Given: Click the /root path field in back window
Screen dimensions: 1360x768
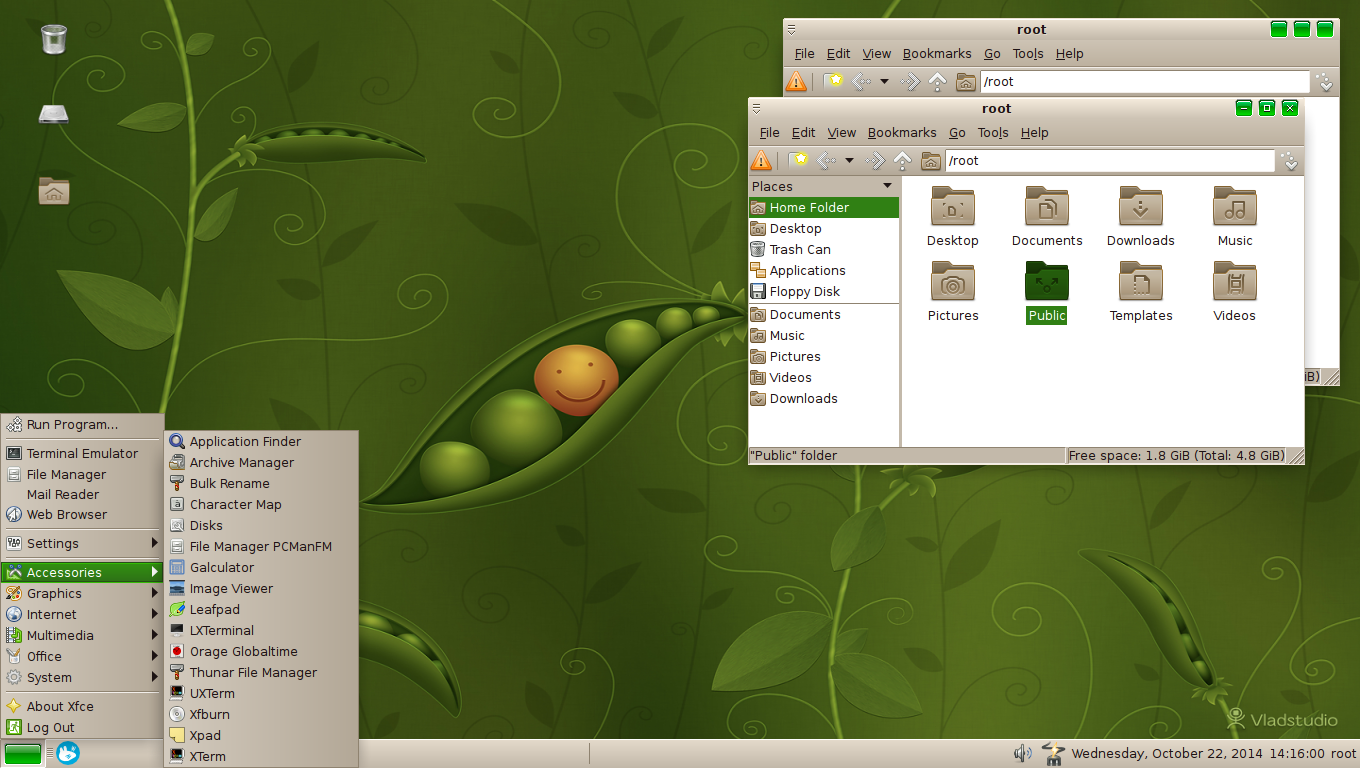Looking at the screenshot, I should pyautogui.click(x=1144, y=82).
